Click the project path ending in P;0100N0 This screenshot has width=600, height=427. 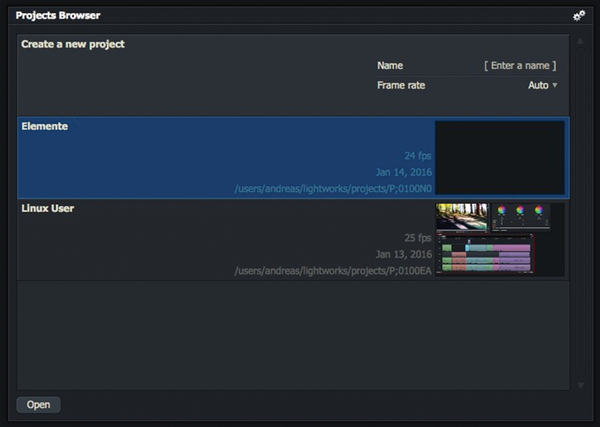[x=333, y=189]
